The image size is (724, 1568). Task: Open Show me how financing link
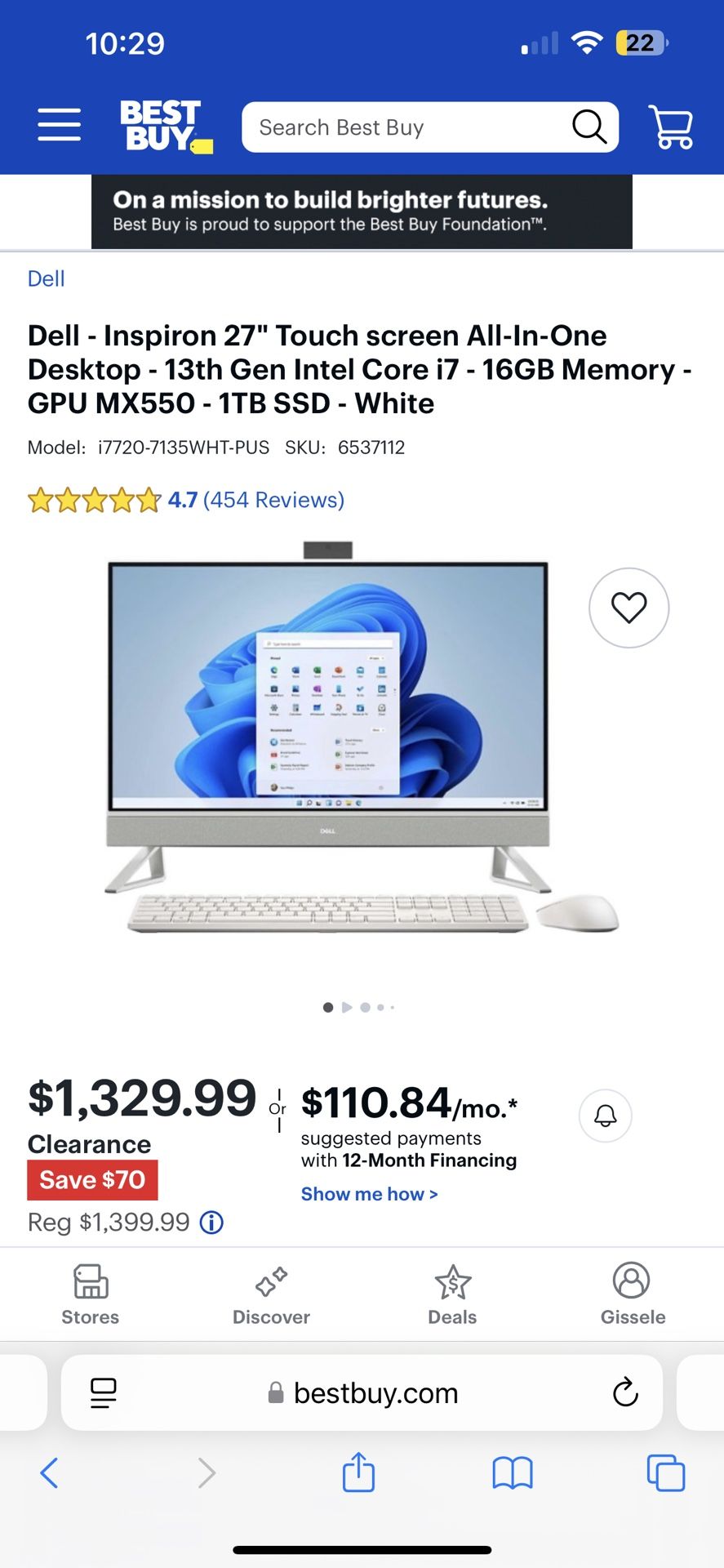(x=369, y=1194)
